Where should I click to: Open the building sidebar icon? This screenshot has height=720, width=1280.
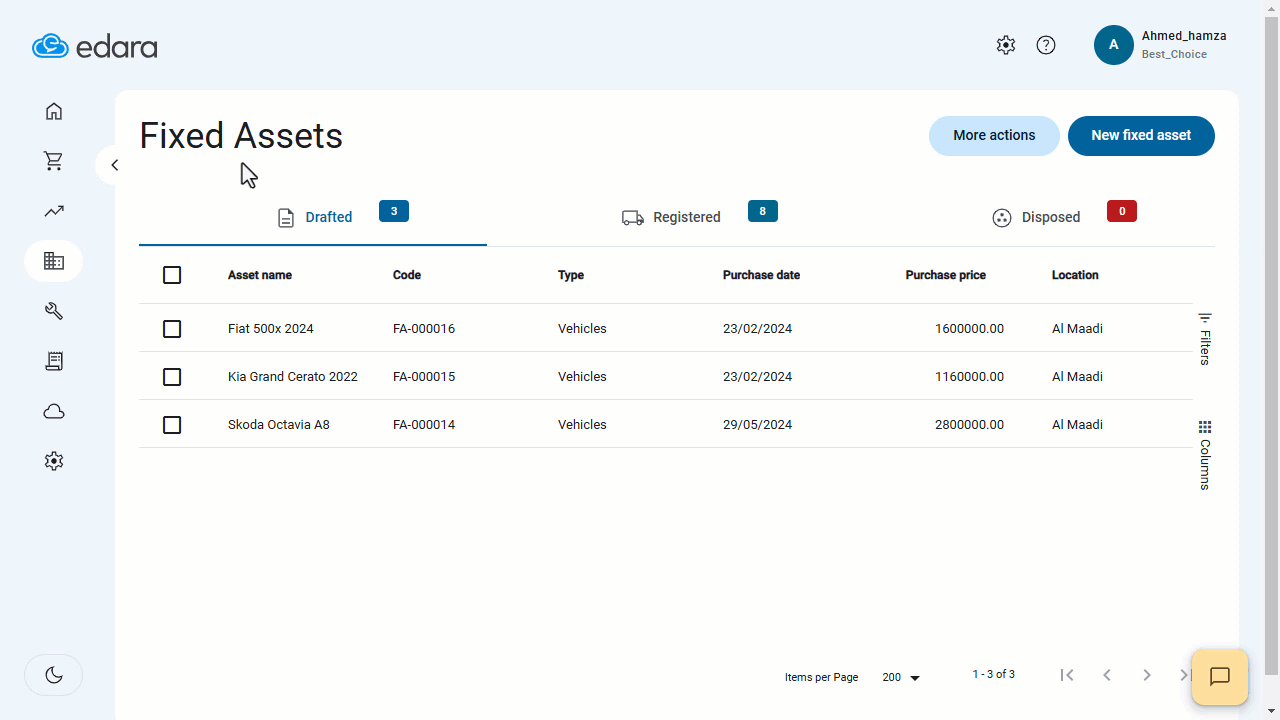(x=54, y=261)
